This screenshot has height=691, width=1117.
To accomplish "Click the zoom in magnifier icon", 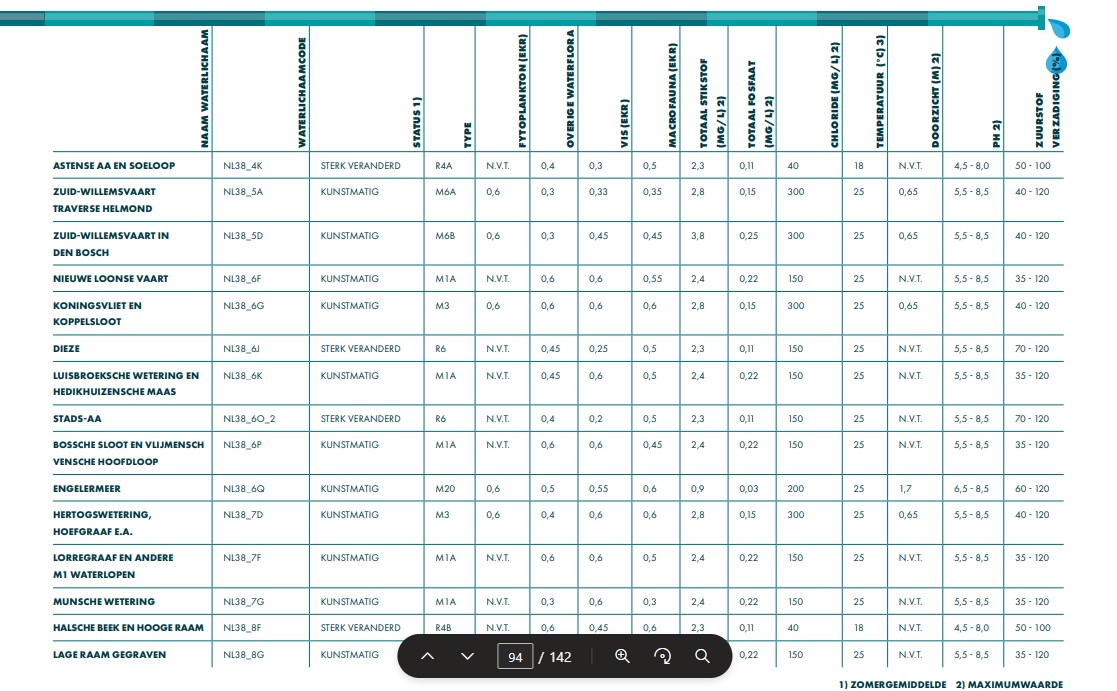I will coord(622,656).
